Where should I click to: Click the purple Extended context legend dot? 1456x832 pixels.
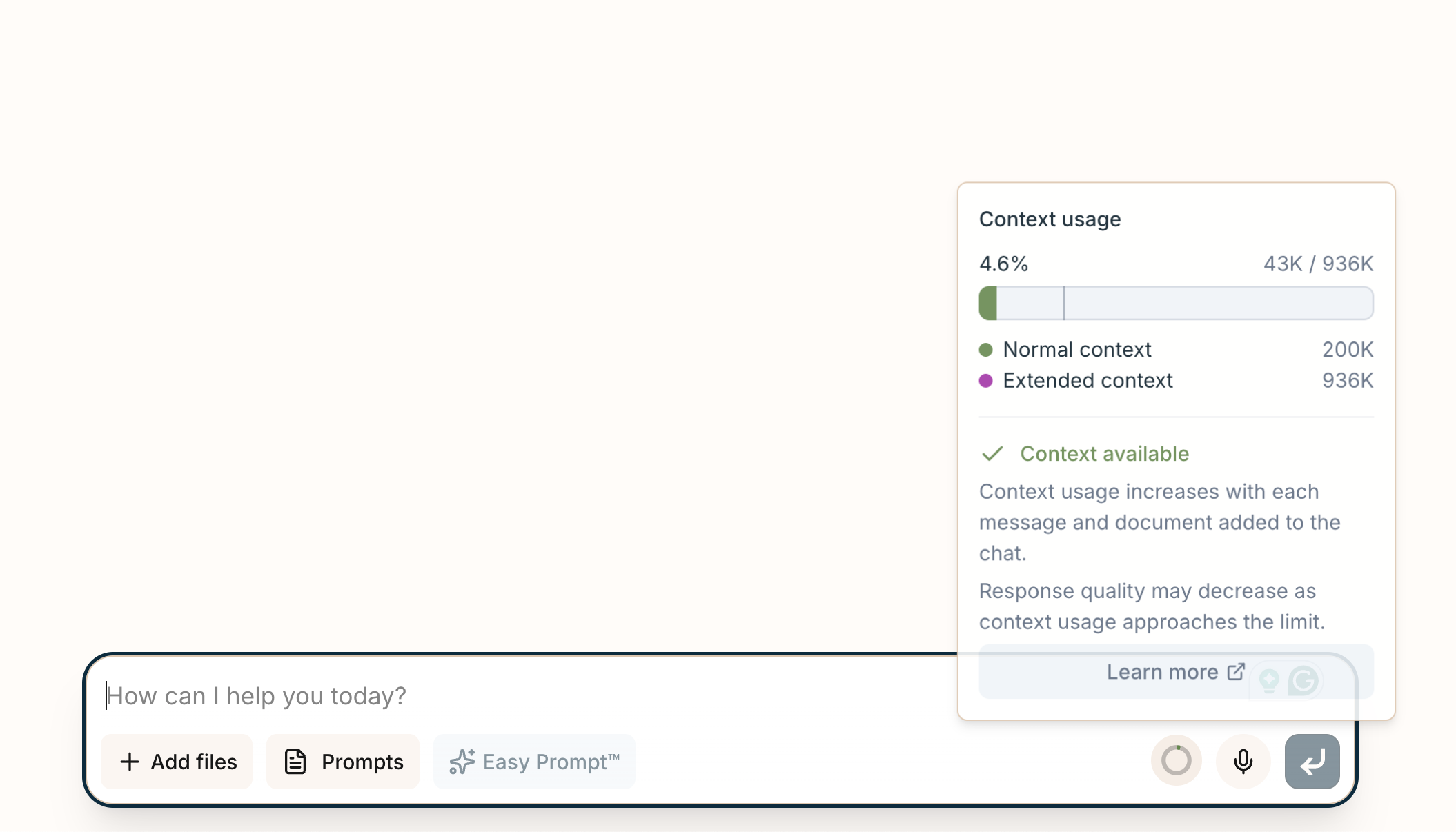tap(985, 381)
